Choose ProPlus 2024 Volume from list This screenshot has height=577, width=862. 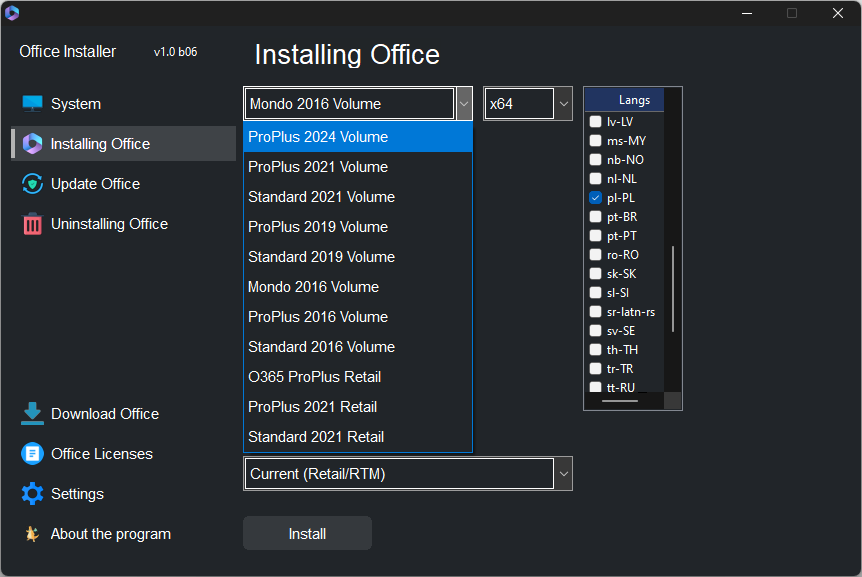tap(358, 137)
